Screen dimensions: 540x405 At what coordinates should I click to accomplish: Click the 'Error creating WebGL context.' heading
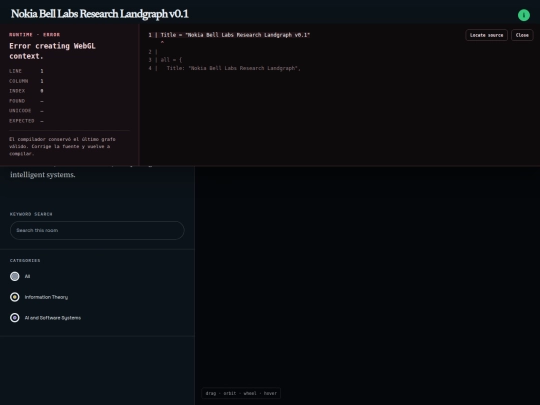tap(52, 51)
